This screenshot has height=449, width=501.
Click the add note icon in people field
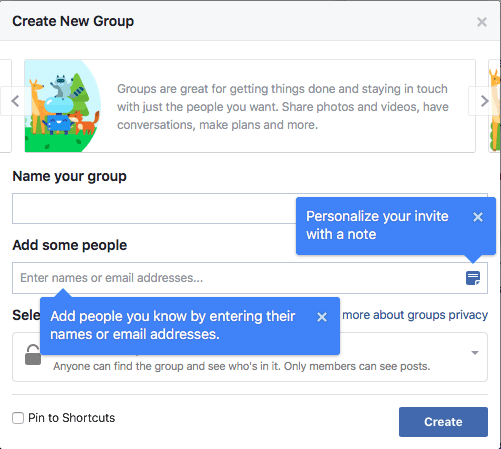[473, 278]
